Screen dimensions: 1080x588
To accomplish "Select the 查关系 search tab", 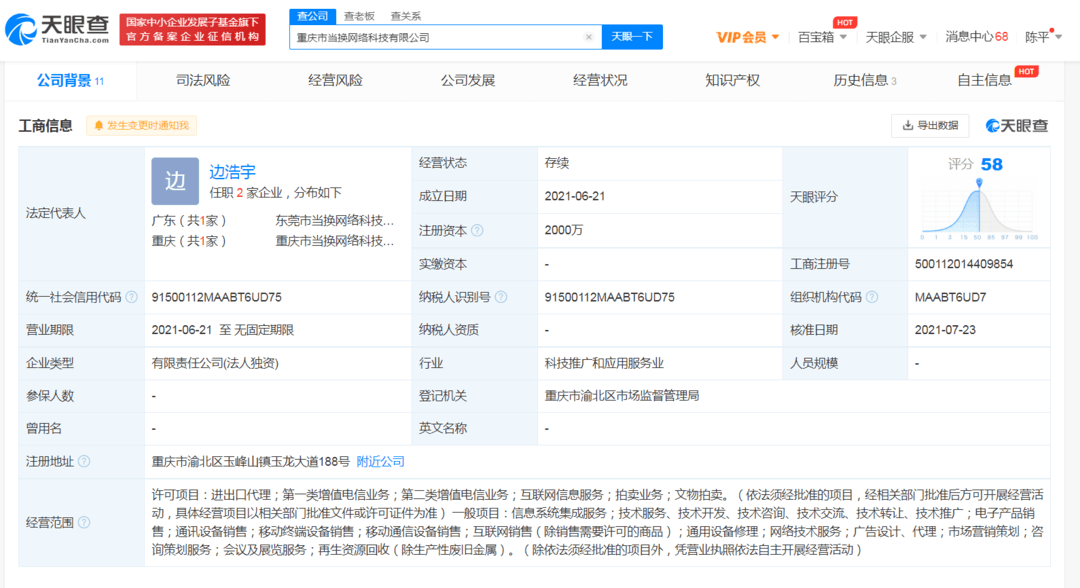I will (x=406, y=16).
